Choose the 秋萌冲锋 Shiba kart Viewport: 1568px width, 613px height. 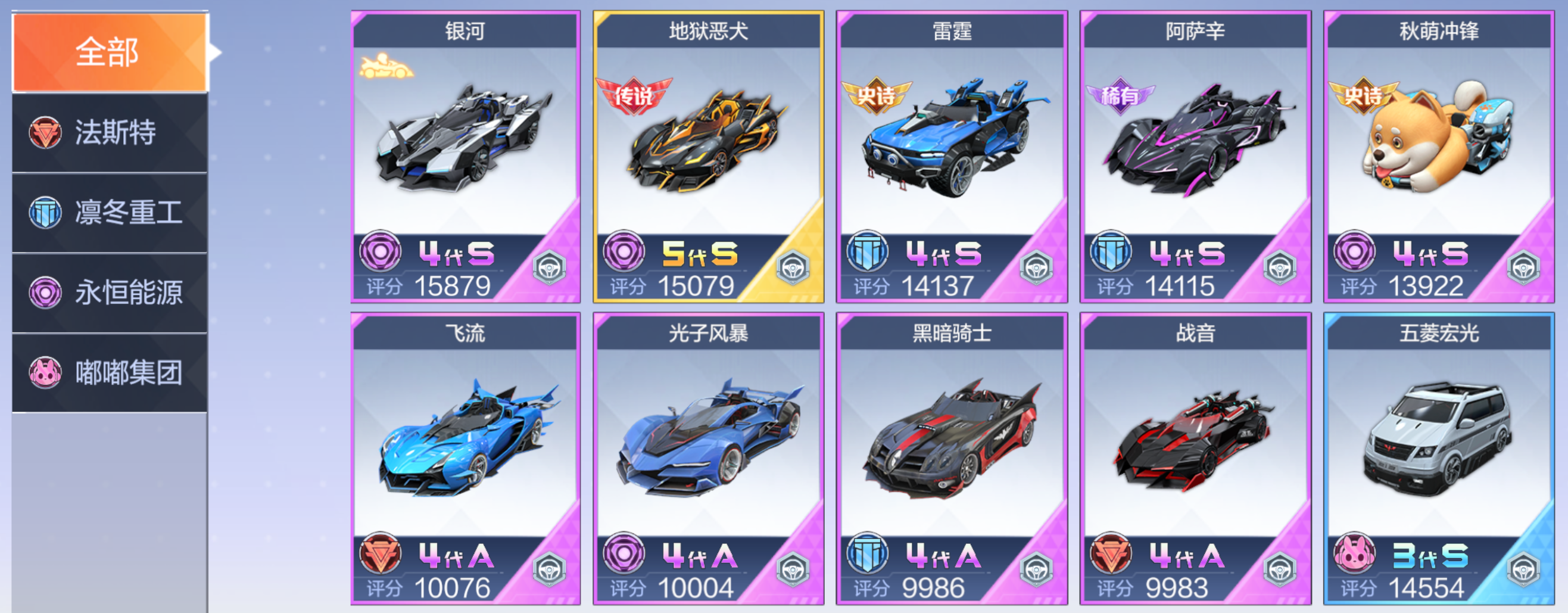pyautogui.click(x=1439, y=157)
